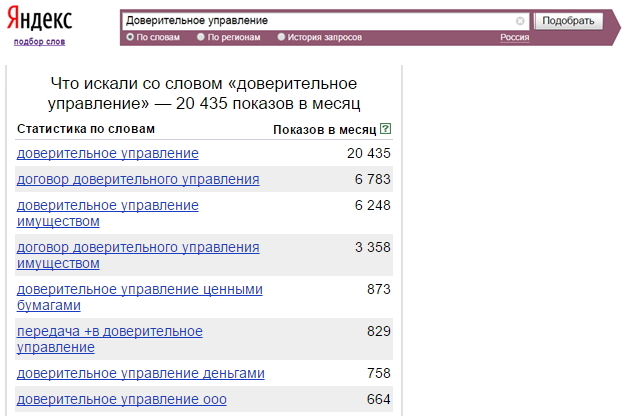The width and height of the screenshot is (625, 417).
Task: Open the 'подбор слов' link under logo
Action: pos(39,42)
